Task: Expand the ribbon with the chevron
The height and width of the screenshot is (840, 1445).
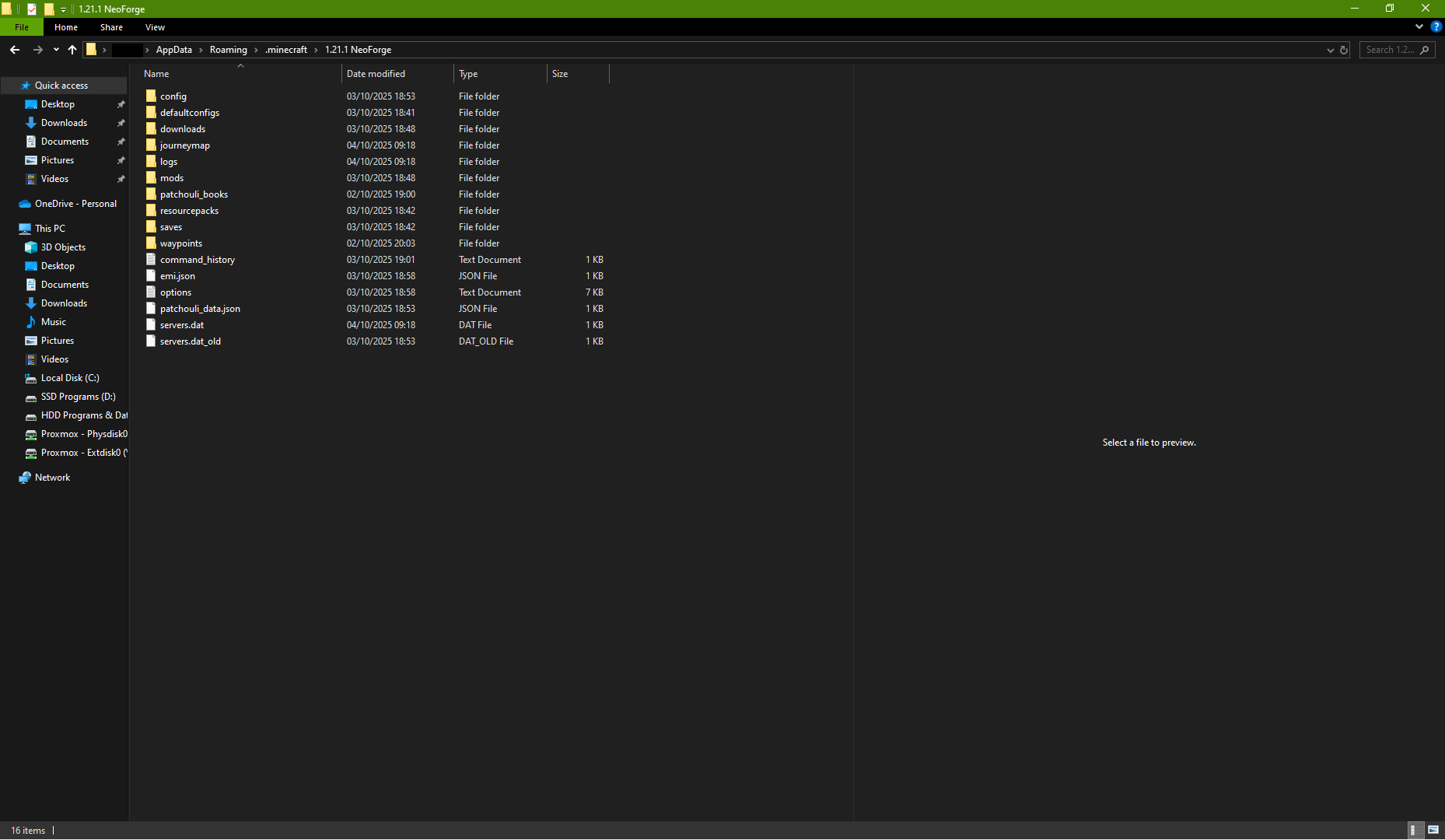Action: [x=1419, y=26]
